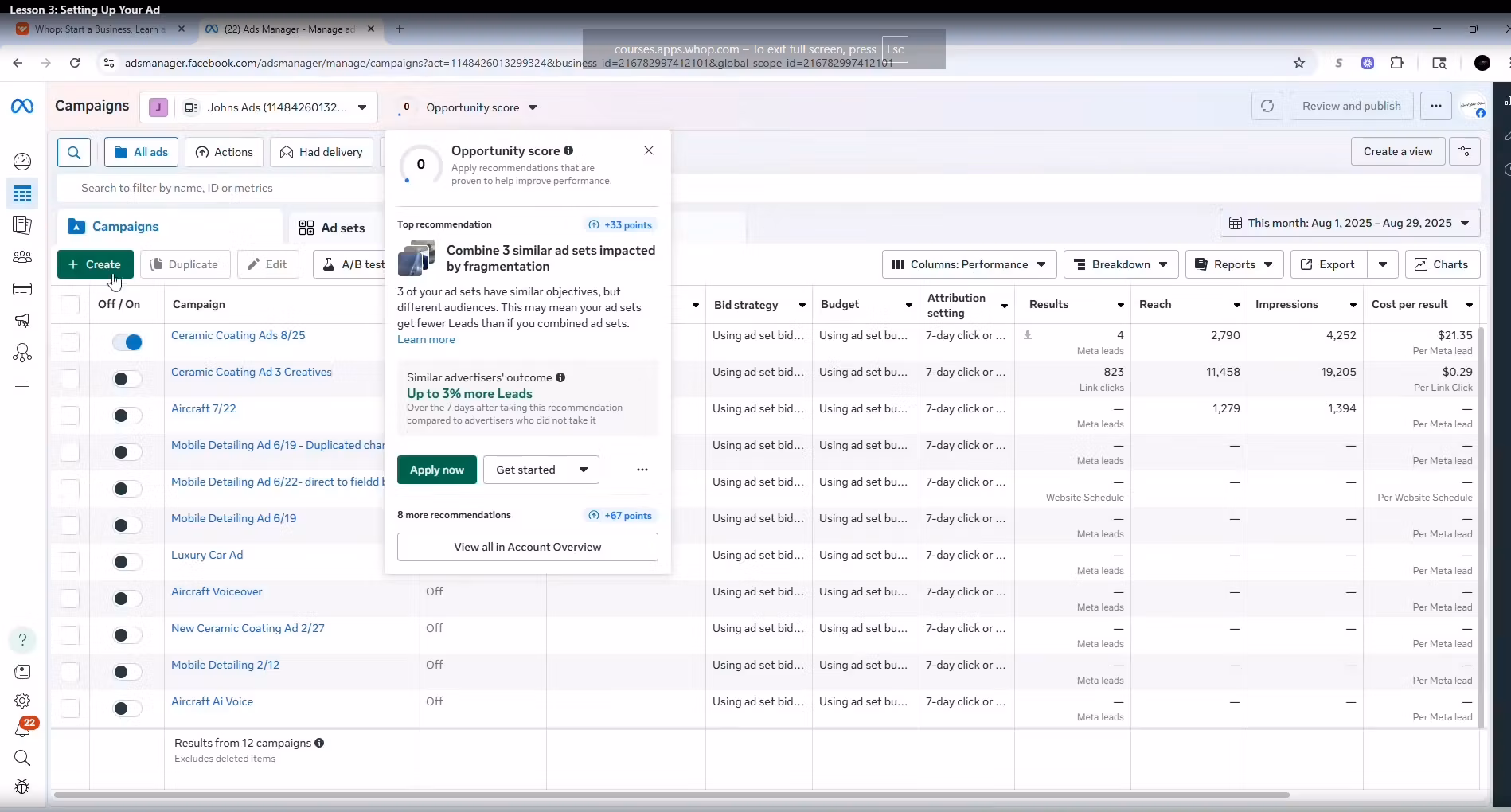
Task: Open Campaigns table grid icon in sidebar
Action: (x=22, y=193)
